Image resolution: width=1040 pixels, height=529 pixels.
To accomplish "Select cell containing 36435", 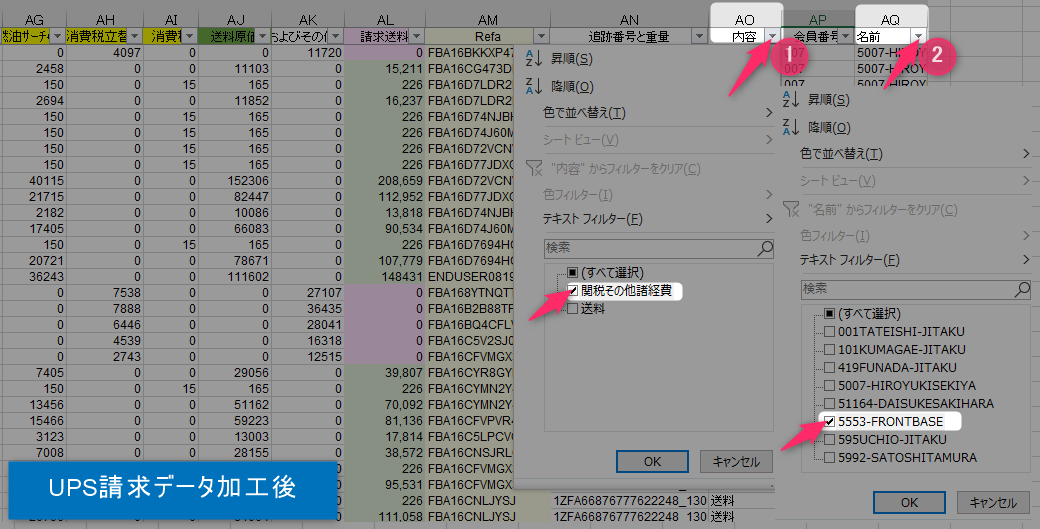I will pyautogui.click(x=308, y=308).
